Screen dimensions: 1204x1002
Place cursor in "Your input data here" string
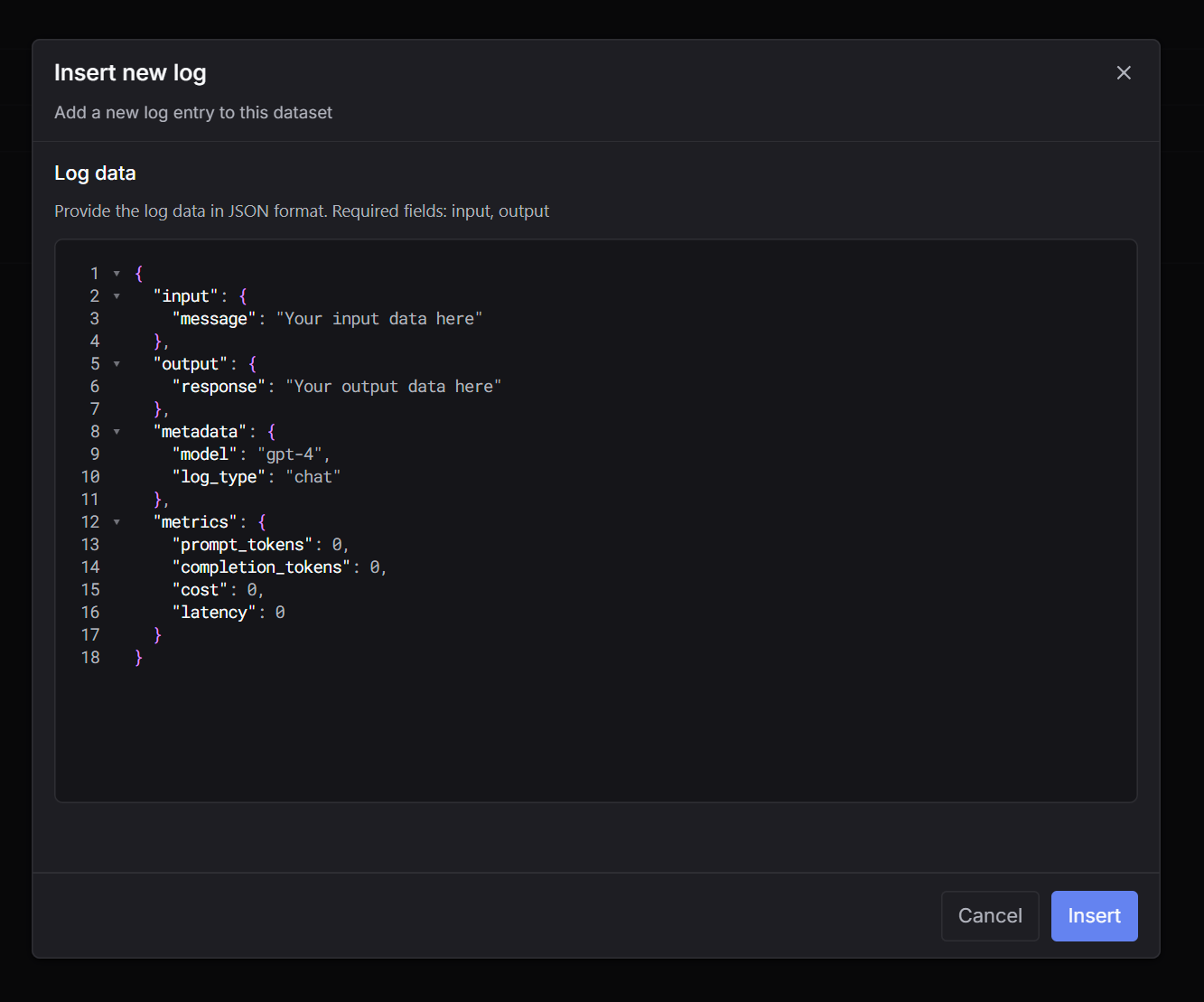click(x=379, y=319)
